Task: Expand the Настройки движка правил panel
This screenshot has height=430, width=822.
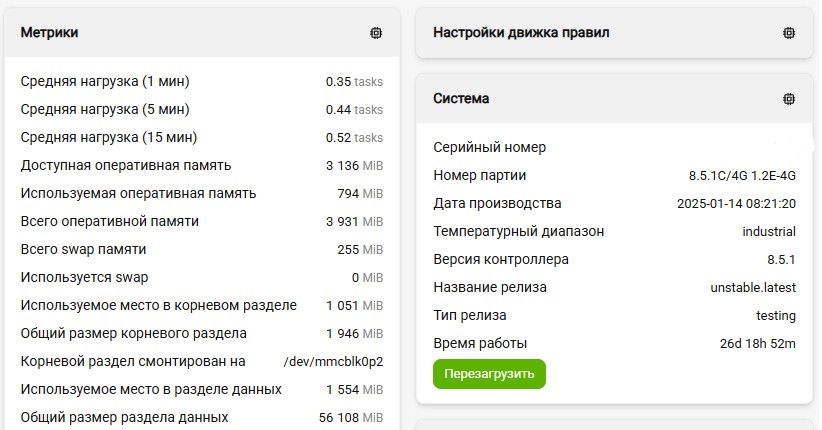Action: point(614,33)
